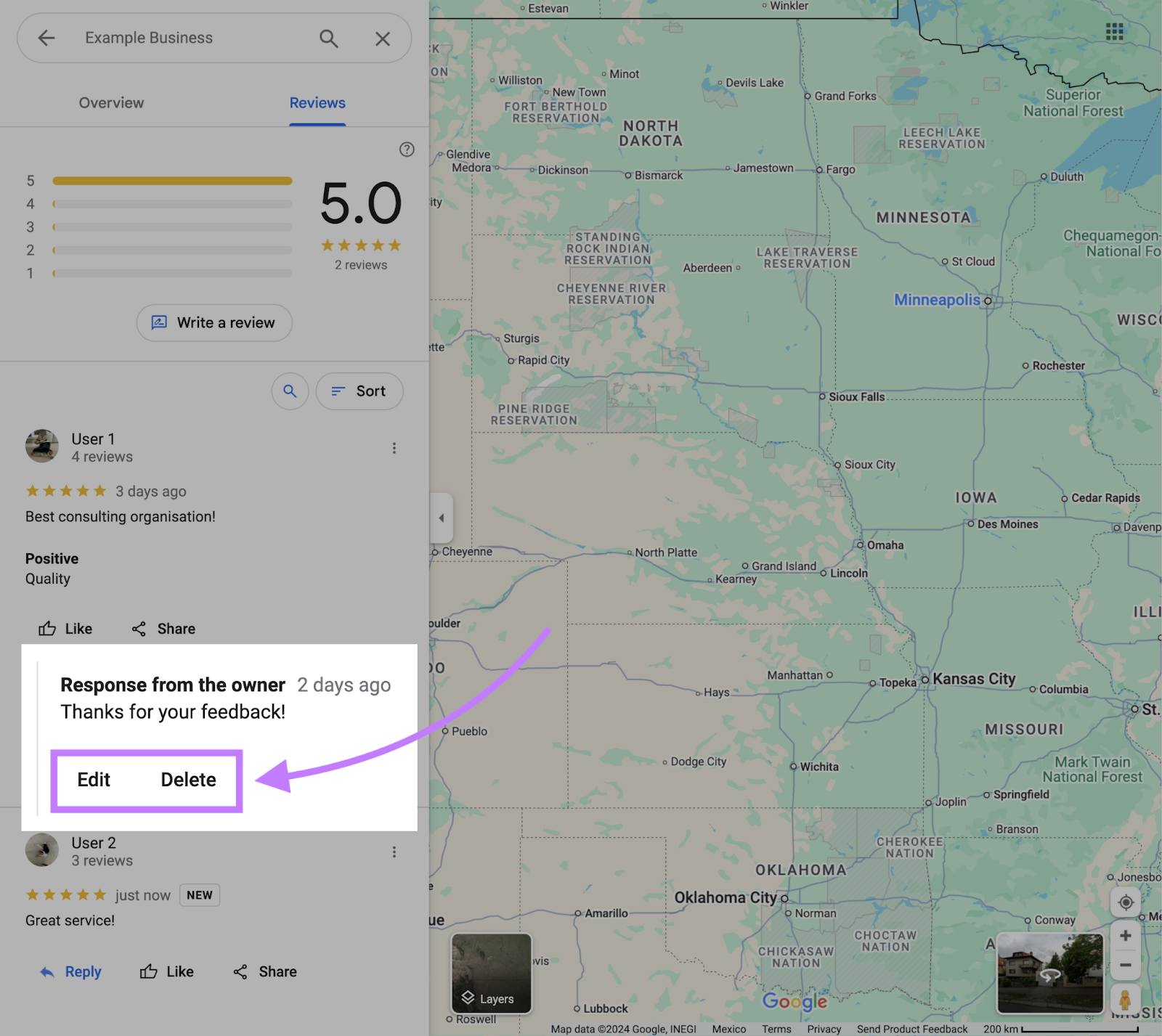Screen dimensions: 1162x1036
Task: Open more options for User 2 review
Action: pyautogui.click(x=394, y=852)
